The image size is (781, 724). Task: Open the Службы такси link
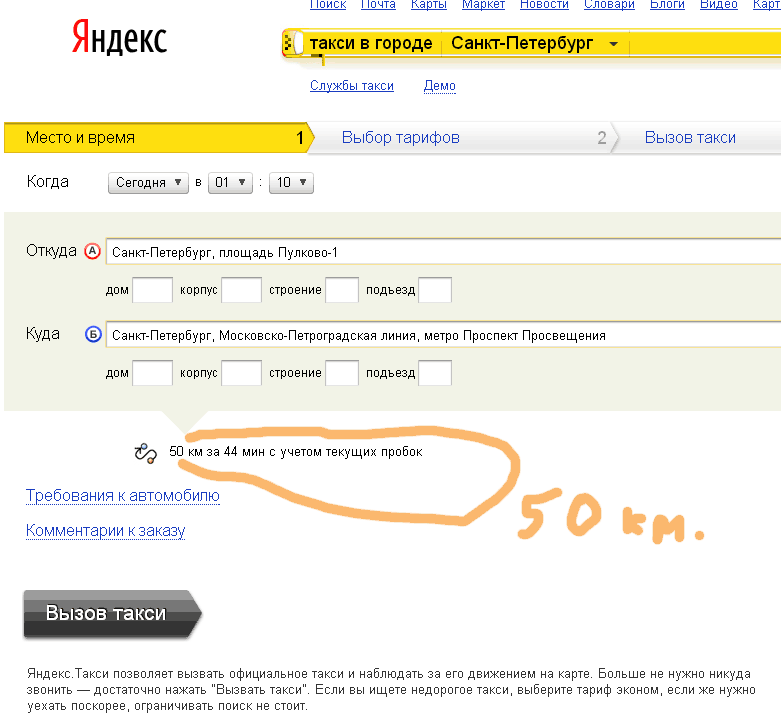click(352, 86)
